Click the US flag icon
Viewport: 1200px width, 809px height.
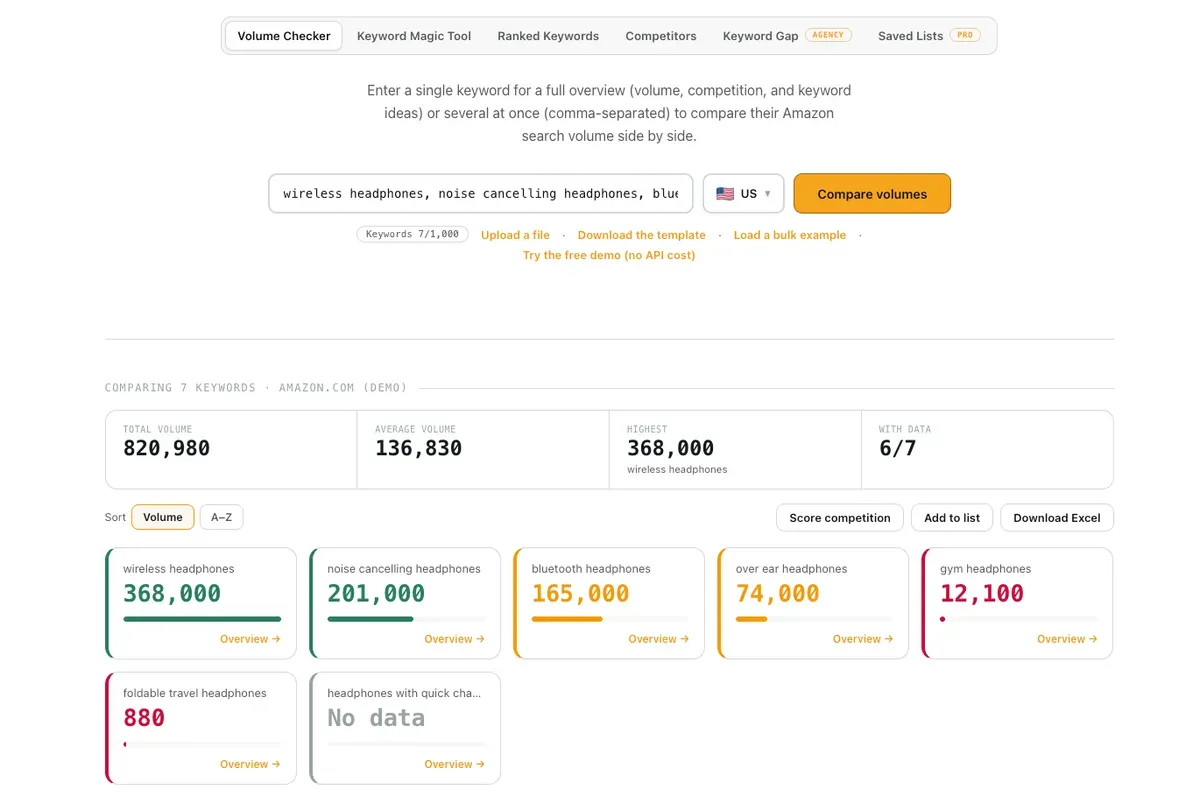[x=725, y=194]
